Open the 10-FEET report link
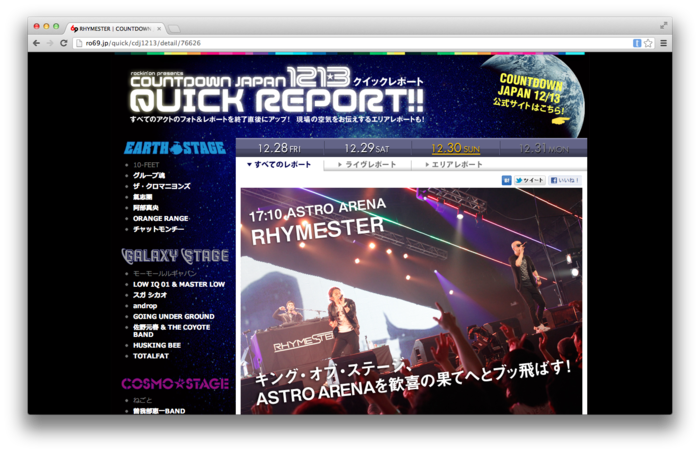This screenshot has height=453, width=700. pyautogui.click(x=146, y=165)
